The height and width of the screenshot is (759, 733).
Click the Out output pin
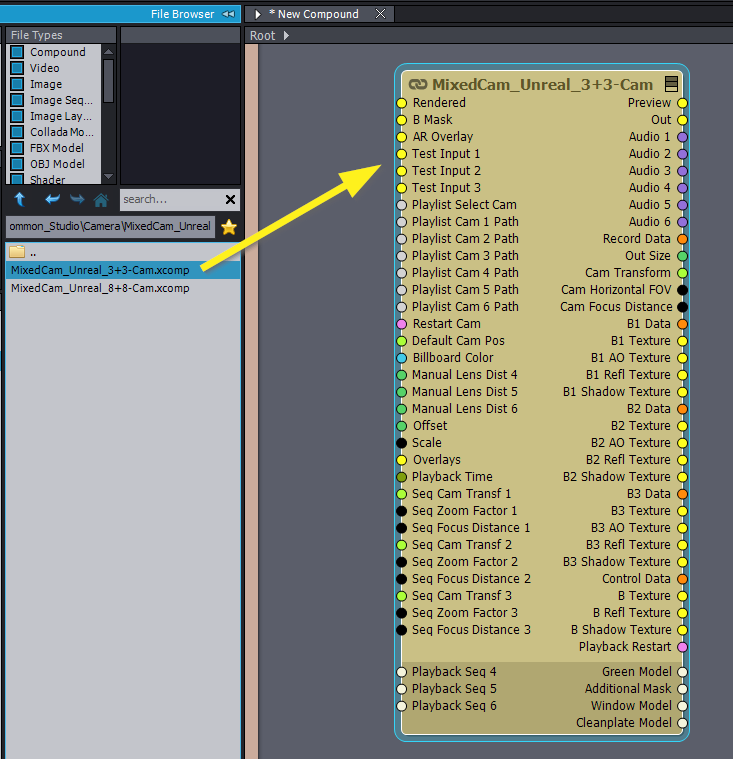[682, 120]
